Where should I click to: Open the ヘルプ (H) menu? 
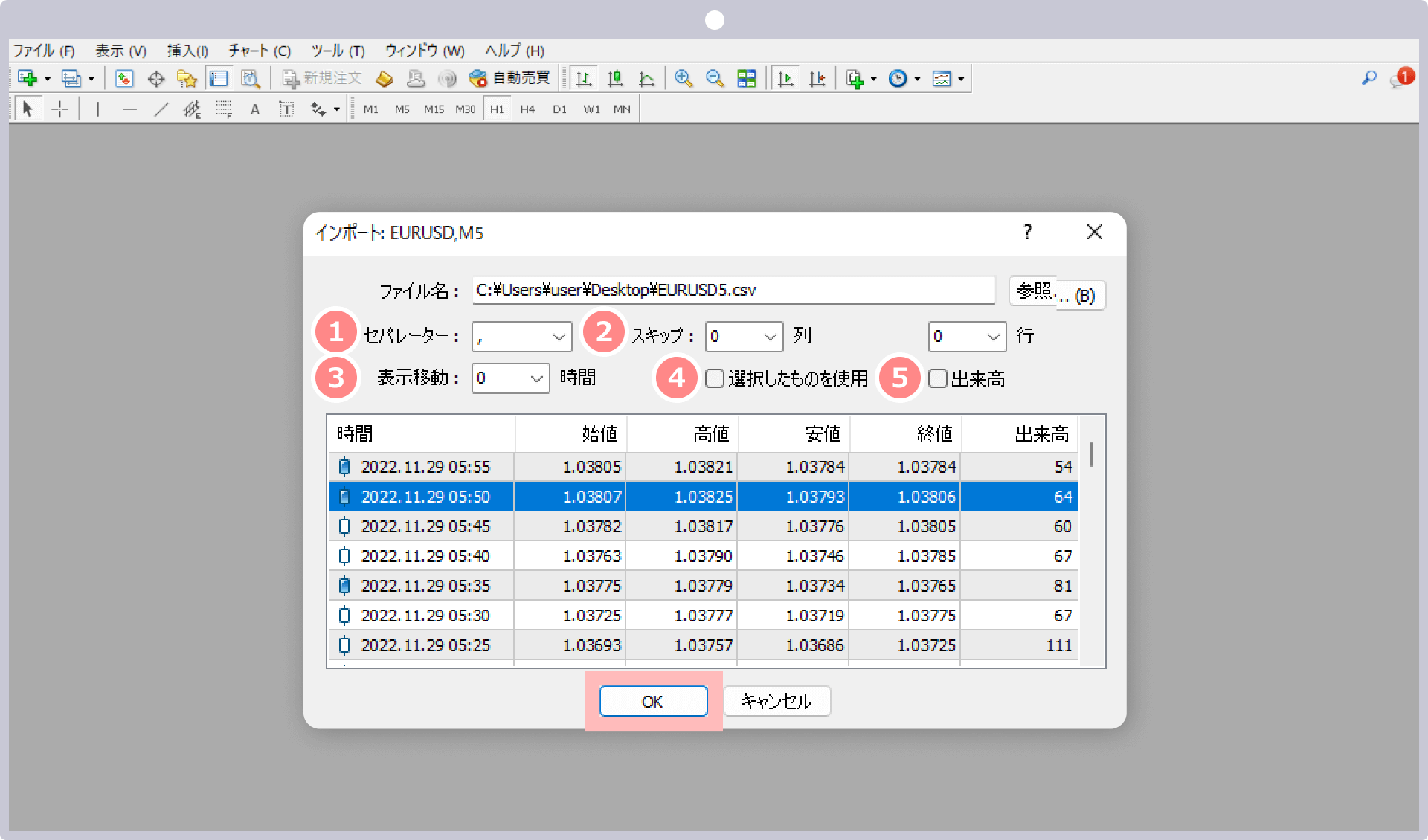click(x=515, y=51)
